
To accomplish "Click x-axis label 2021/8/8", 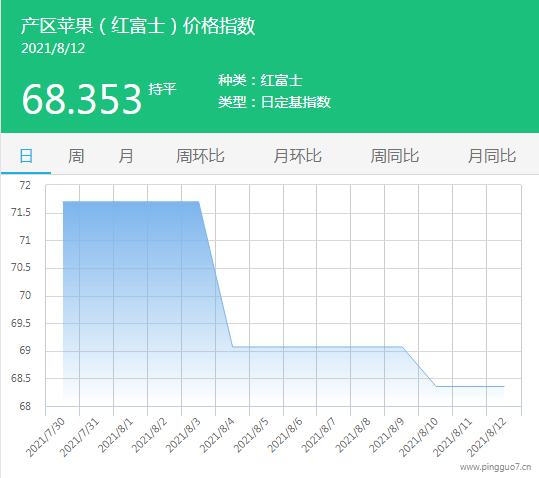I will click(x=352, y=435).
